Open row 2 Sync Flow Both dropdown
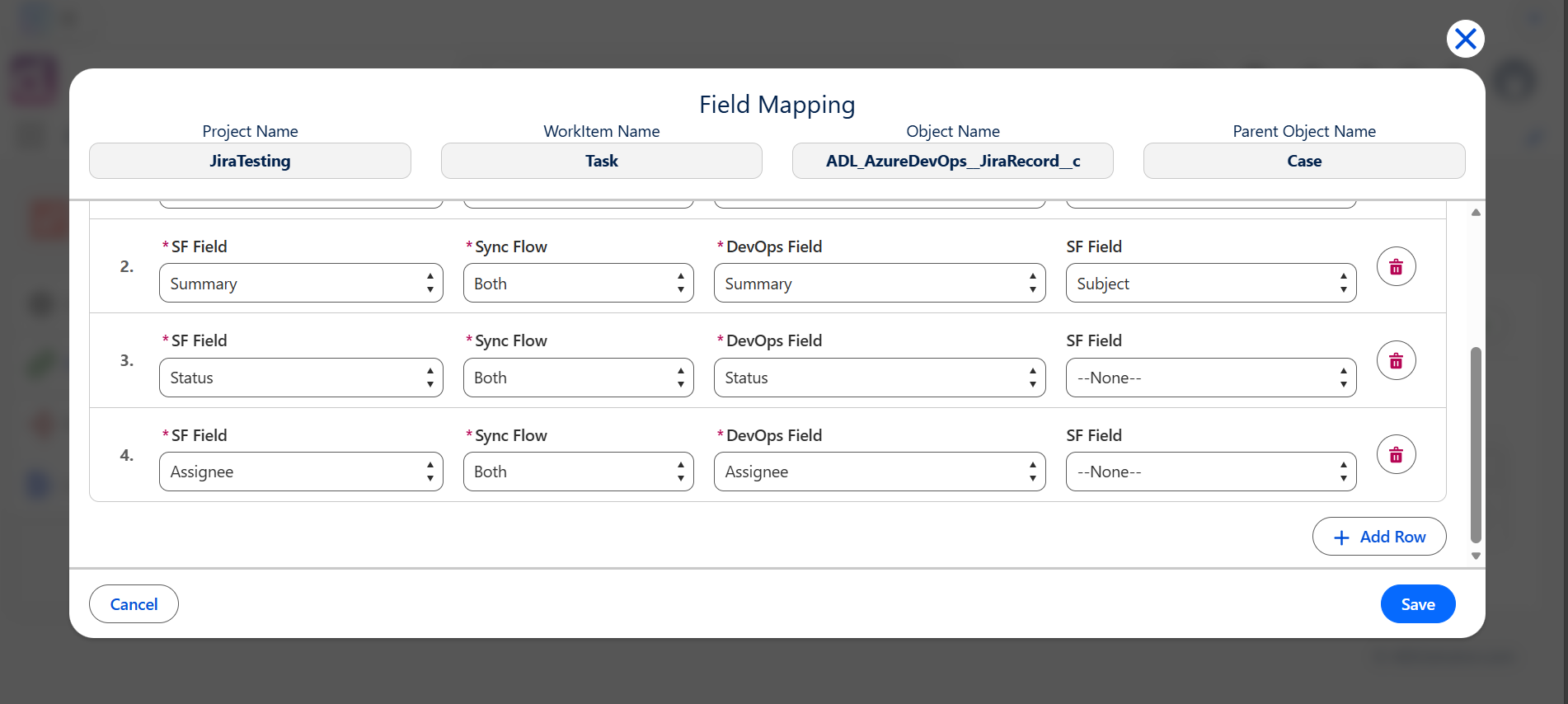This screenshot has height=704, width=1568. point(578,284)
